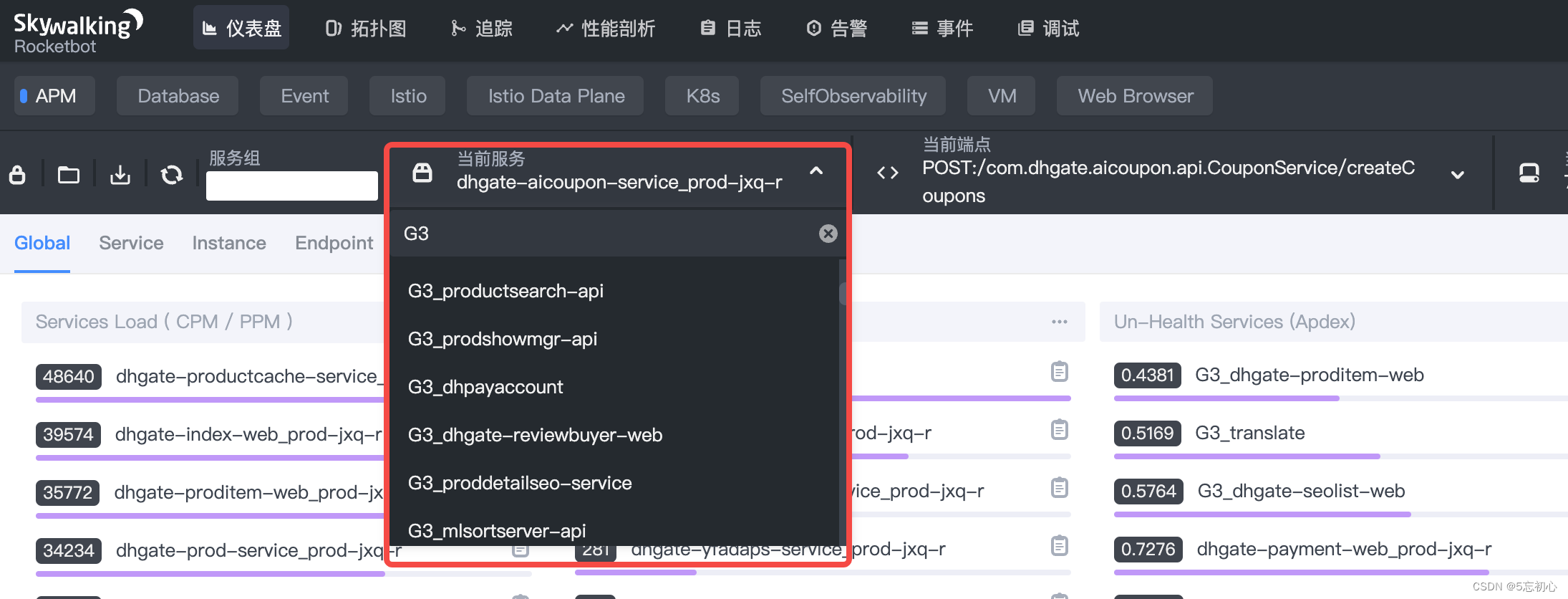Click dhgate-prod-service_prod-jxq-r service entry
The image size is (1568, 599).
click(x=258, y=550)
